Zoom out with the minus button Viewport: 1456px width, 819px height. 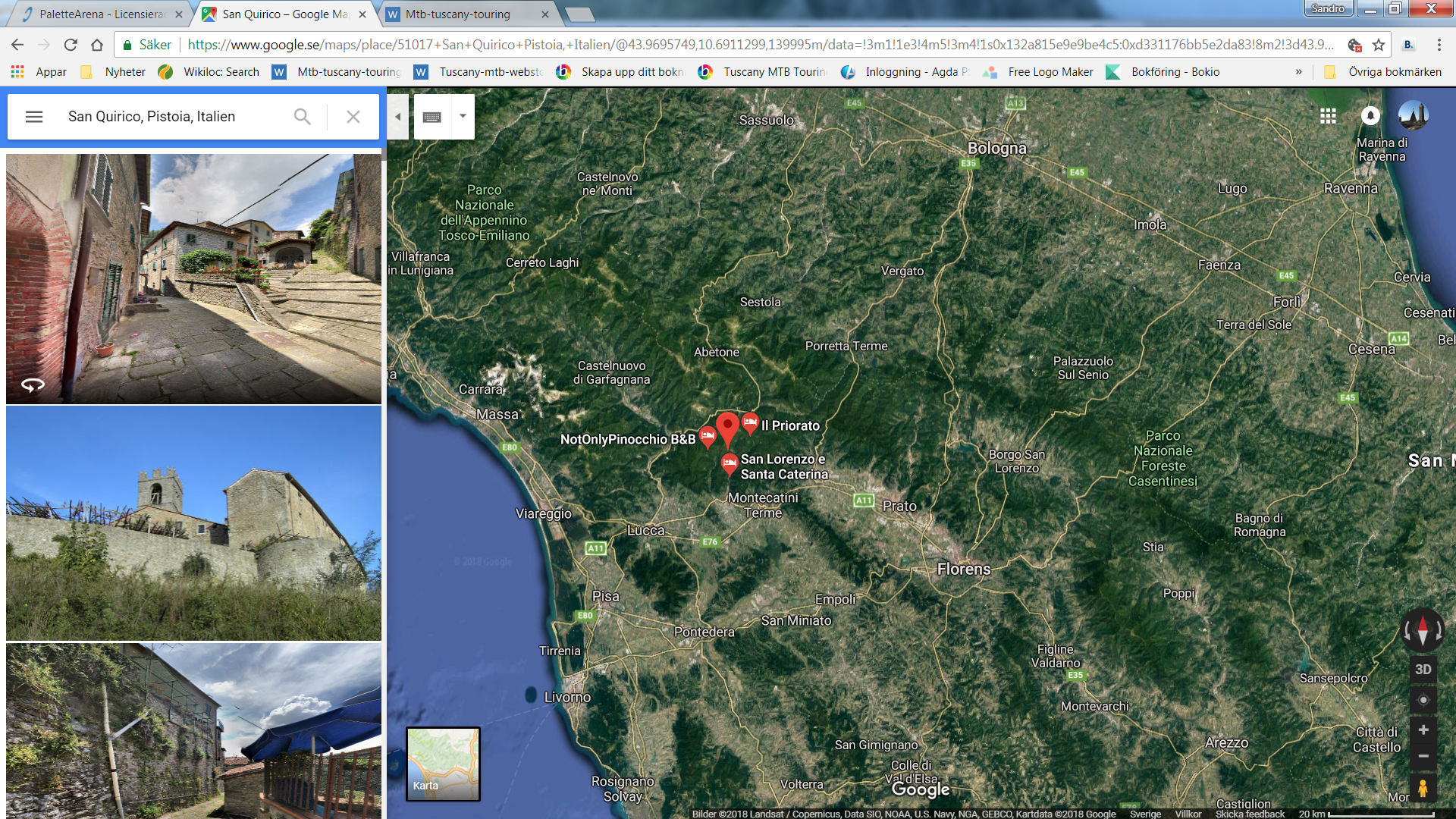pos(1423,756)
